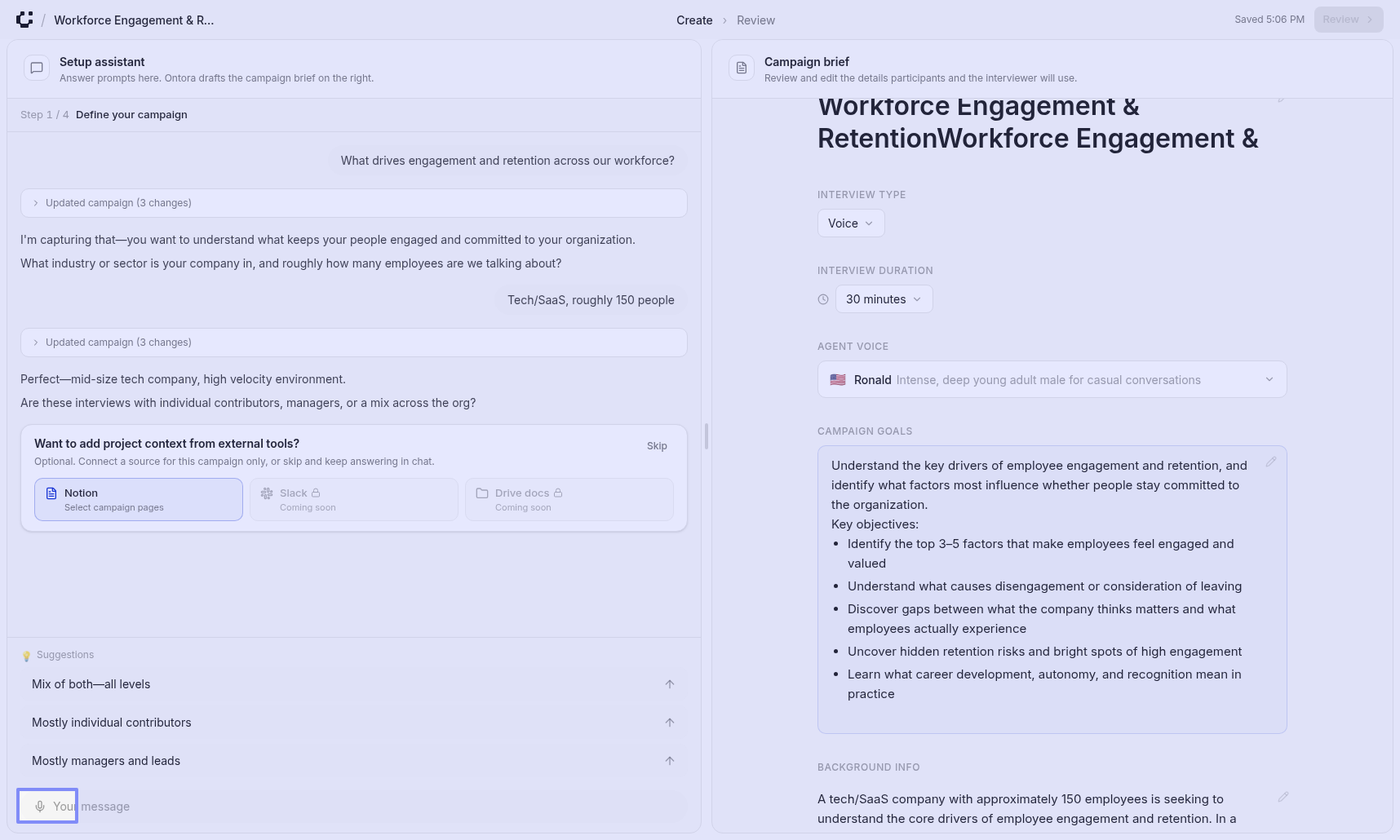The height and width of the screenshot is (840, 1400).
Task: Click the Your message input field
Action: point(367,807)
